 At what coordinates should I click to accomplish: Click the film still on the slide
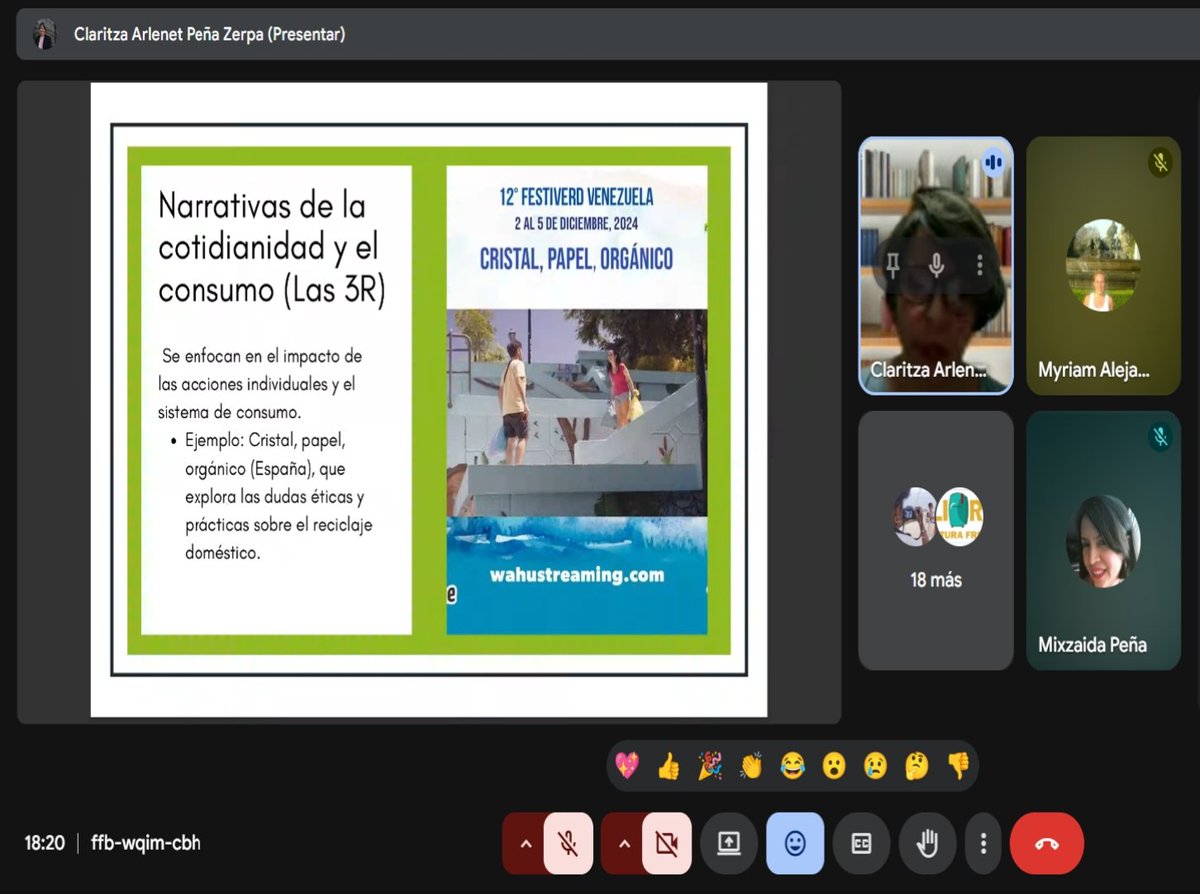[577, 412]
